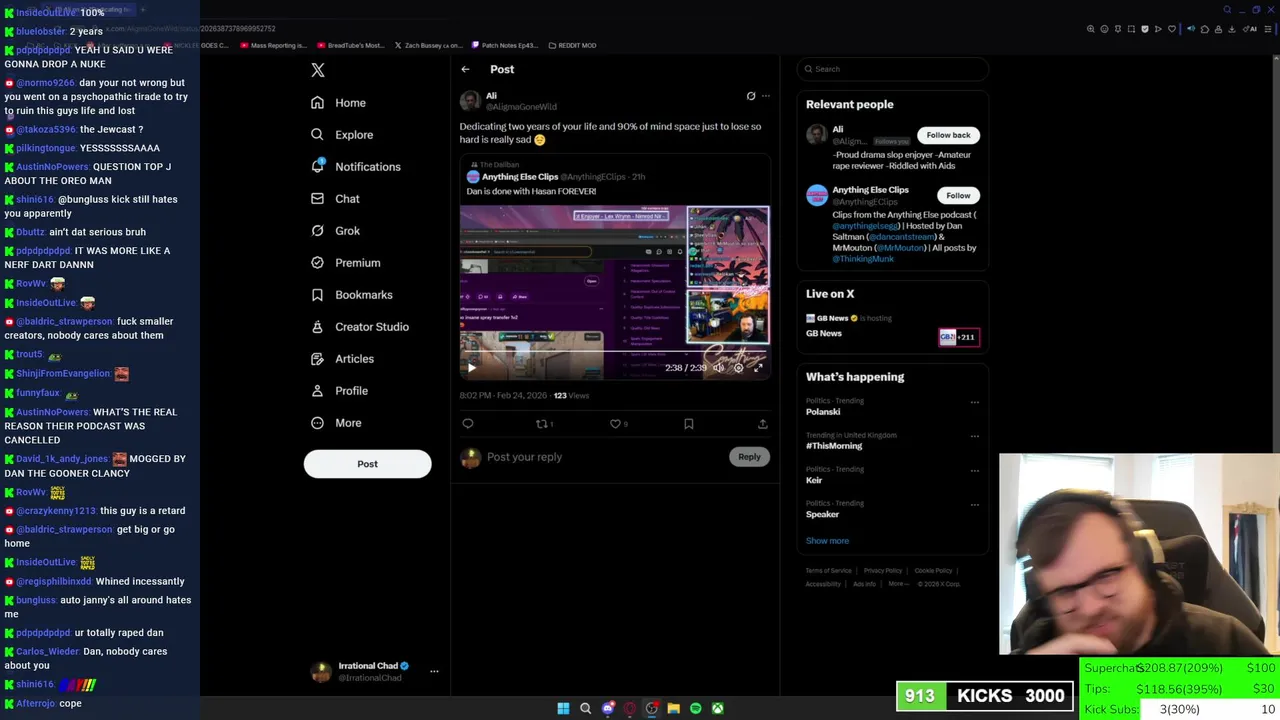Click the X Search box

pos(893,69)
